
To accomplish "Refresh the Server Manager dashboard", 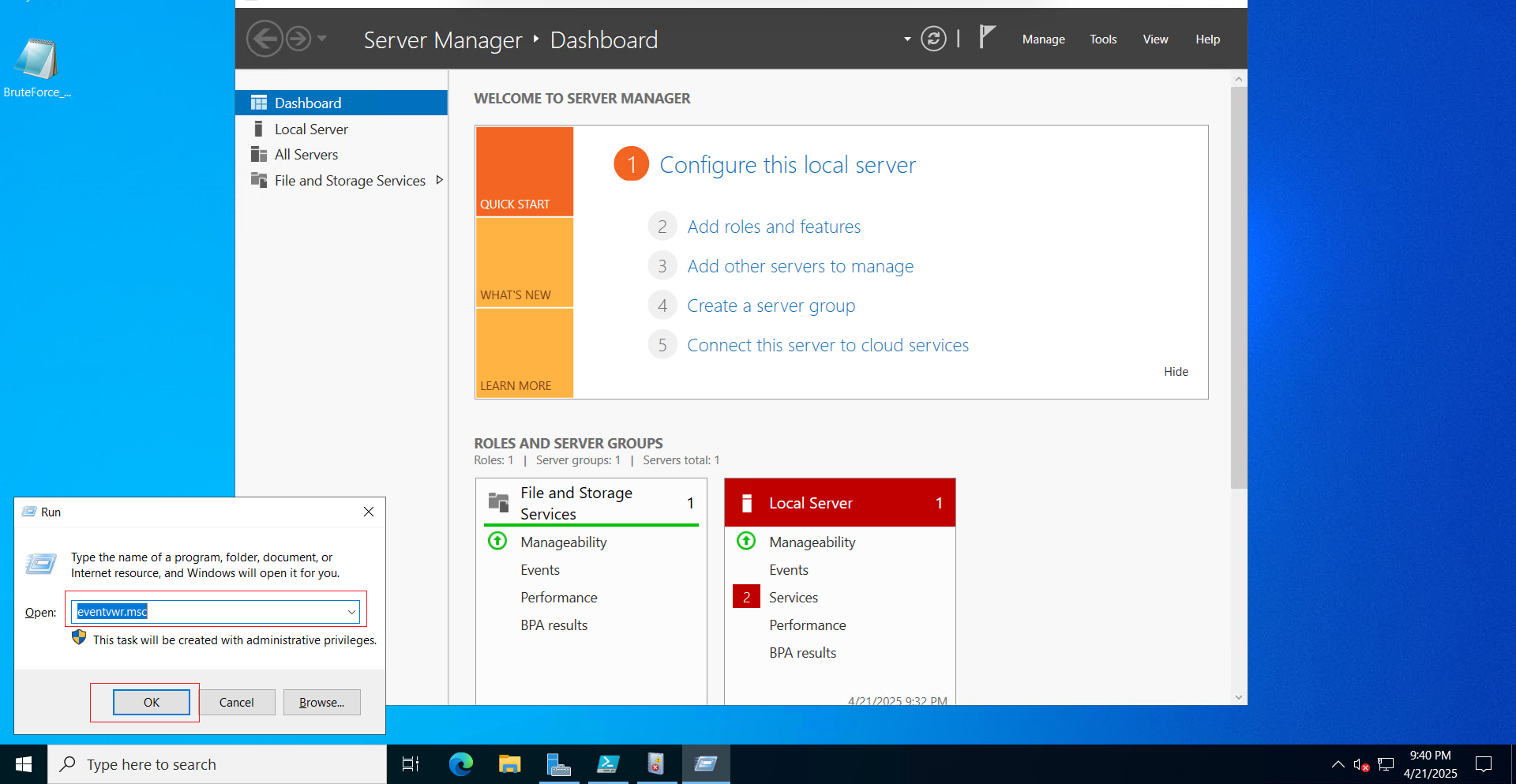I will pos(933,39).
